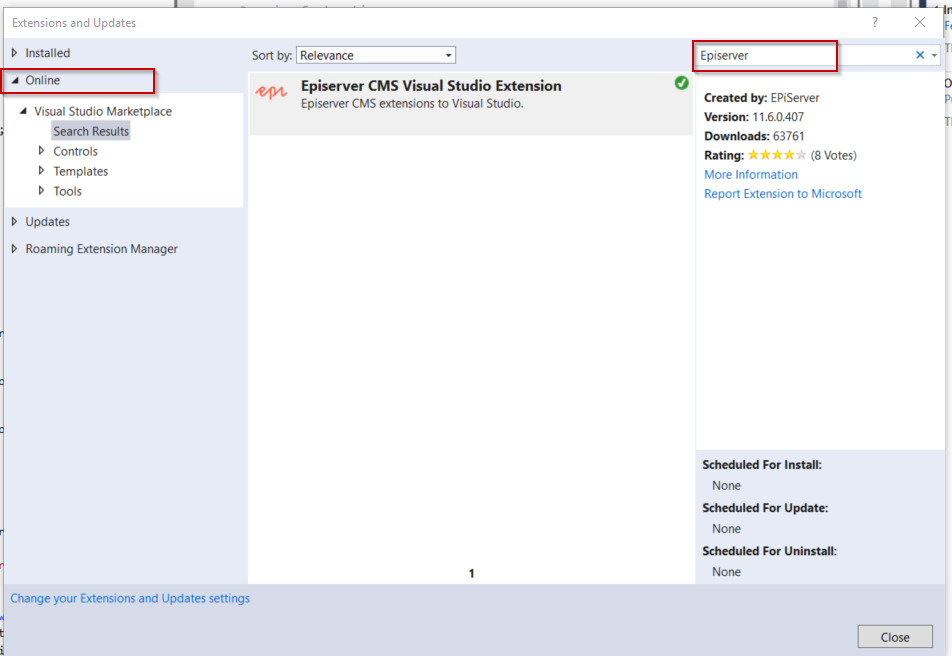Select the Tools label
The width and height of the screenshot is (952, 656).
click(67, 191)
